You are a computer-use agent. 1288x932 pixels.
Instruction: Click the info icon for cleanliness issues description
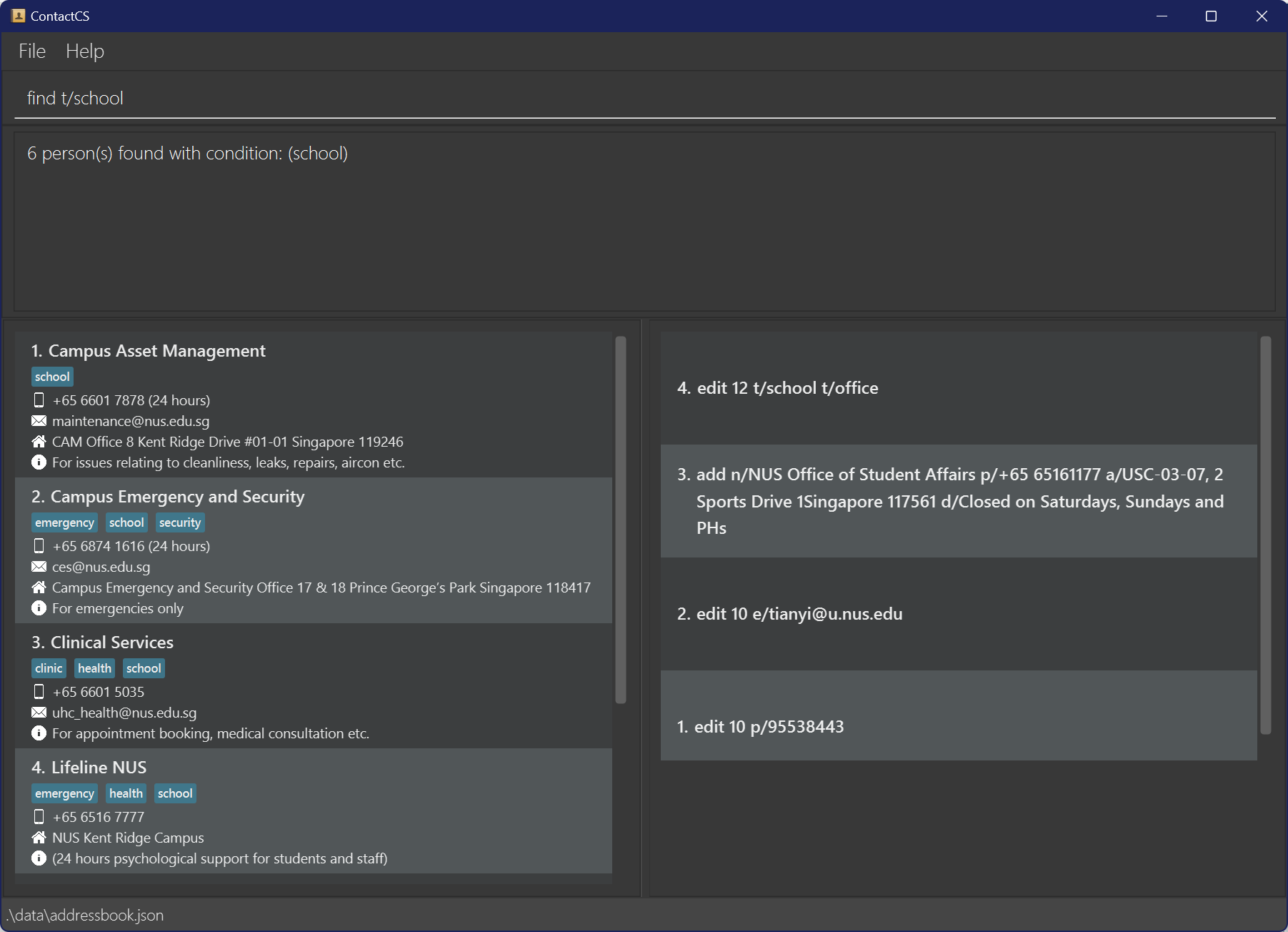(x=39, y=462)
